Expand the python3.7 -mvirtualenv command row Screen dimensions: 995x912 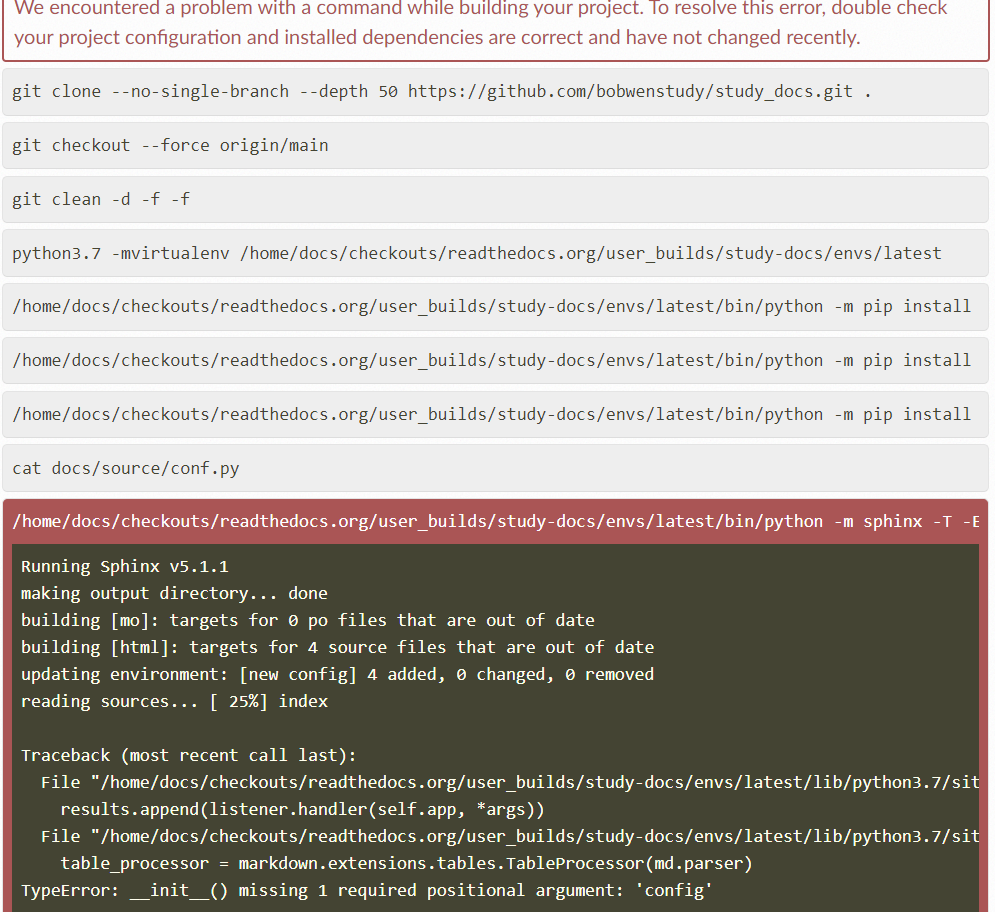tap(496, 254)
